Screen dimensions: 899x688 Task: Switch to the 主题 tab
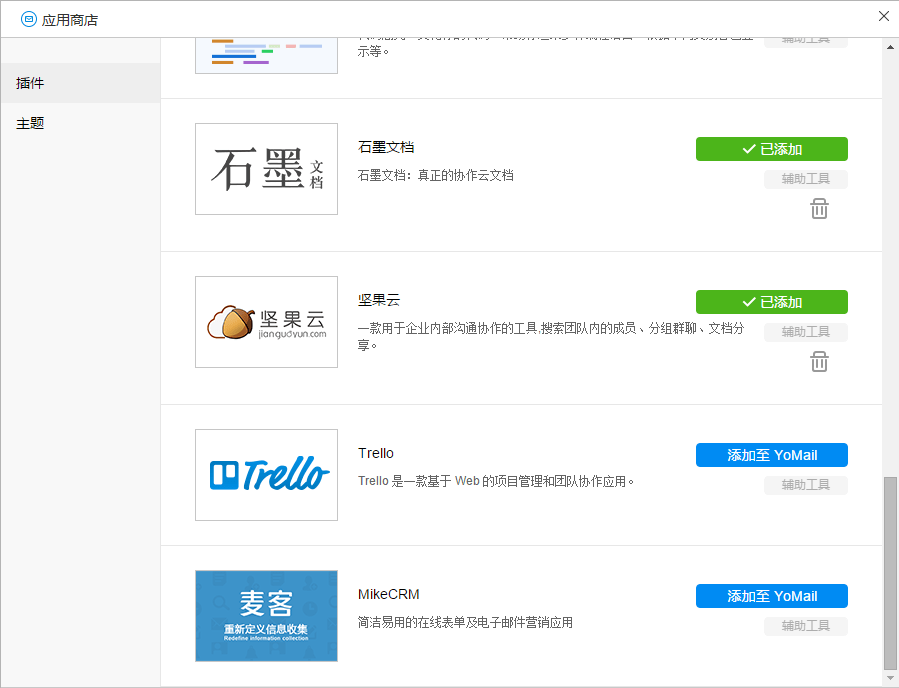80,123
